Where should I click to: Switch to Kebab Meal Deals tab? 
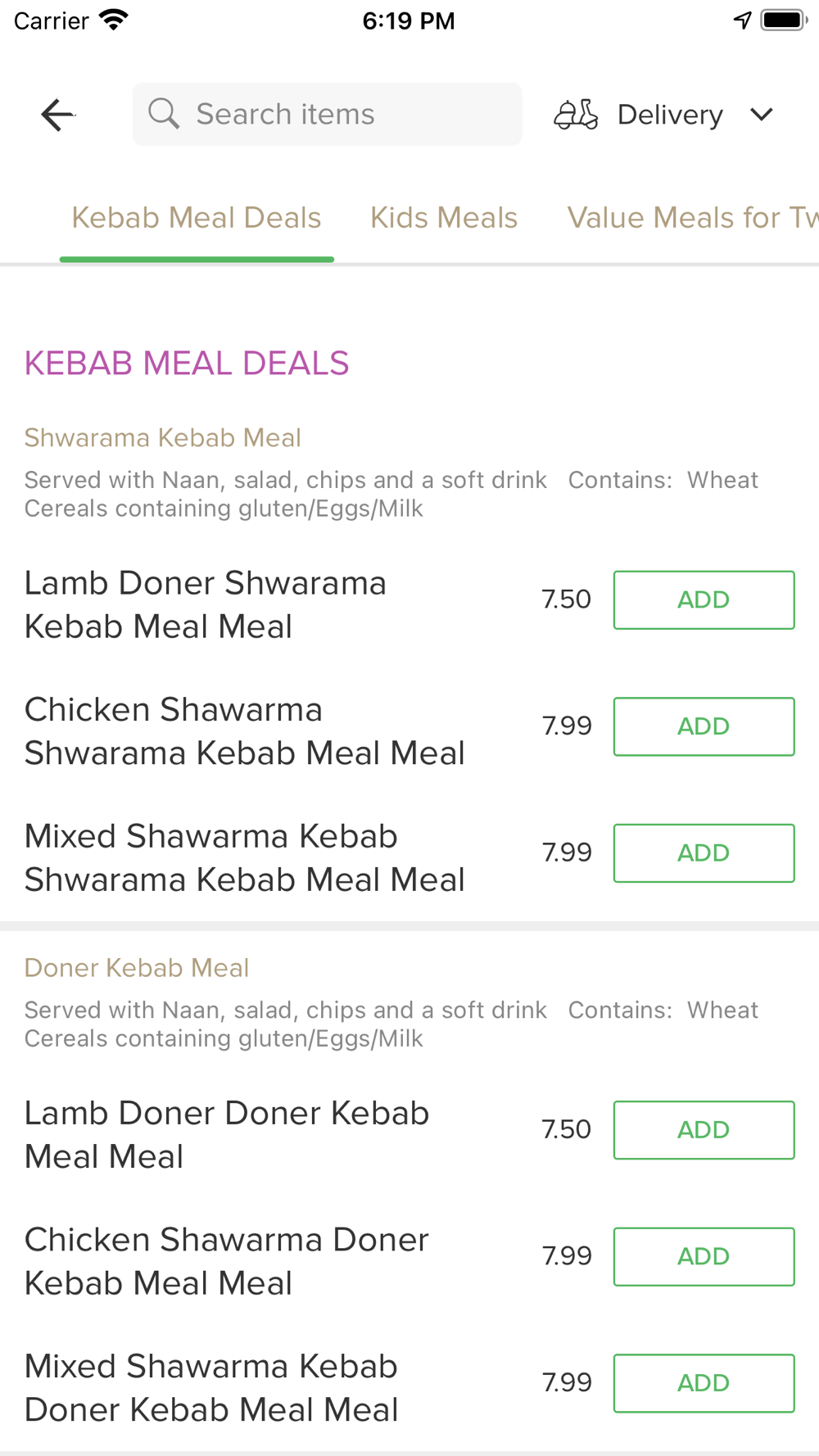tap(197, 218)
